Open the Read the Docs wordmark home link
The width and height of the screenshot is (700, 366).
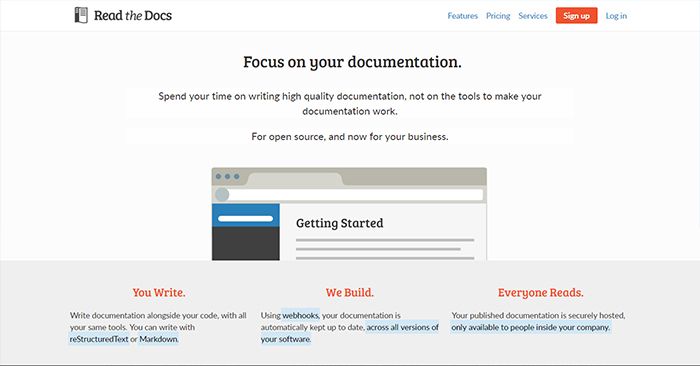click(133, 16)
